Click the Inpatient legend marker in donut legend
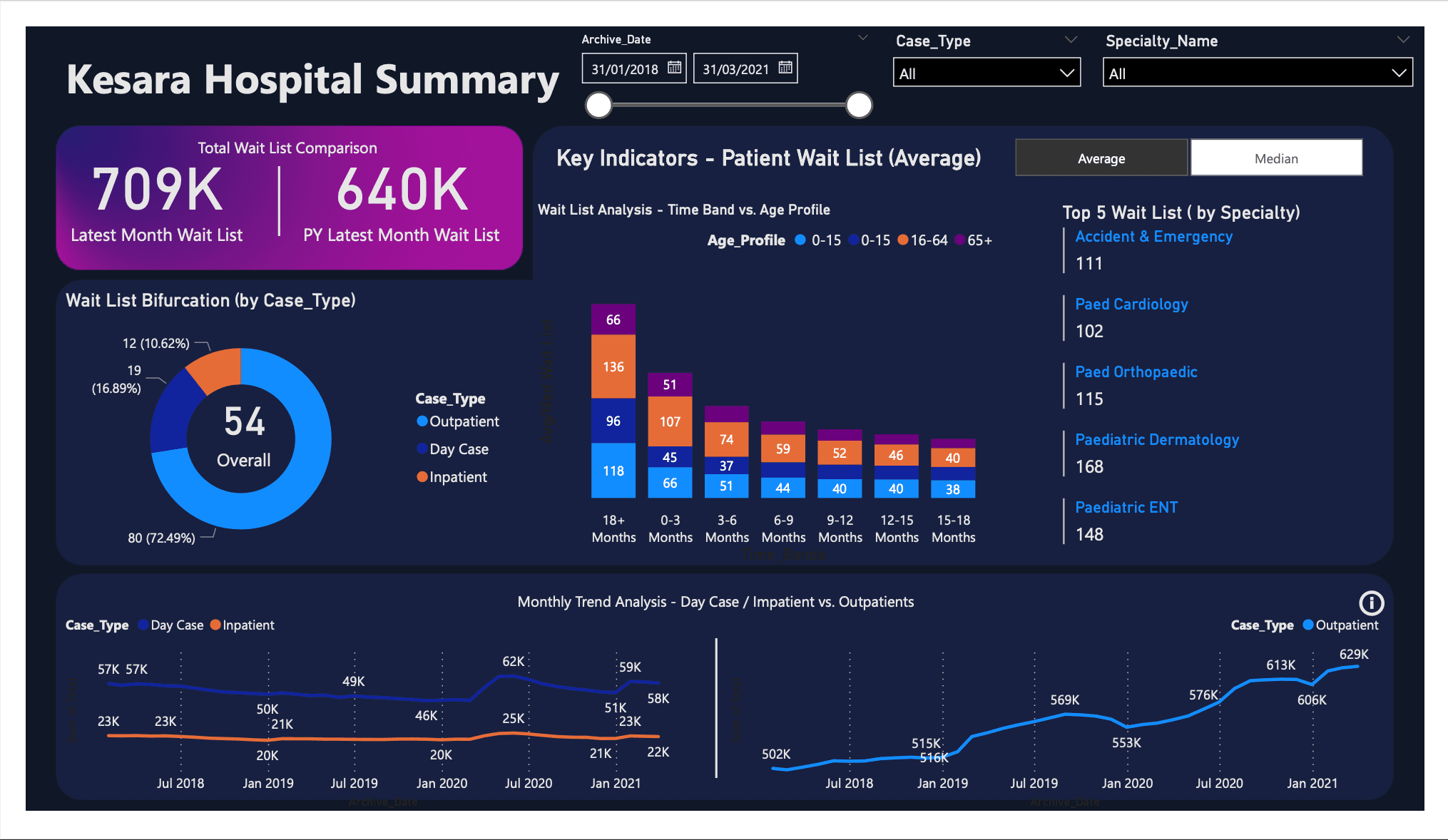 (422, 477)
